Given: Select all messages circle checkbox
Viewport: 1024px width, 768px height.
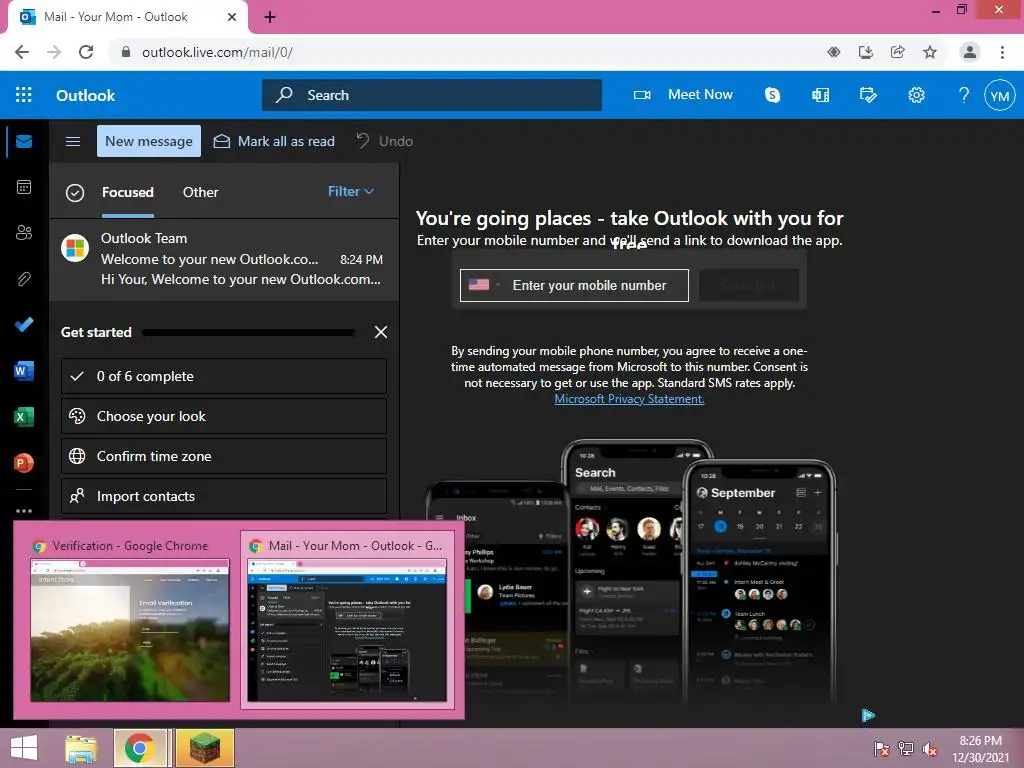Looking at the screenshot, I should pos(75,193).
